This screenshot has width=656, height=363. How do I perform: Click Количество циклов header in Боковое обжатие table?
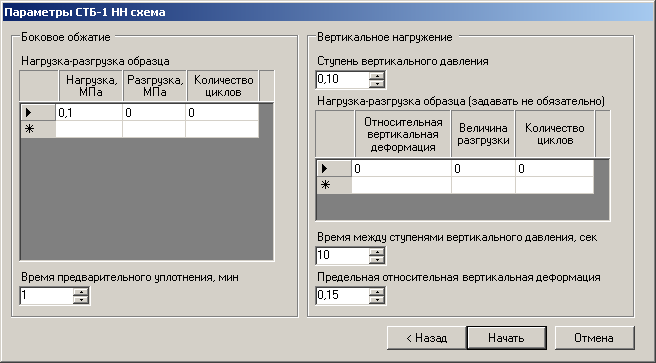point(223,86)
